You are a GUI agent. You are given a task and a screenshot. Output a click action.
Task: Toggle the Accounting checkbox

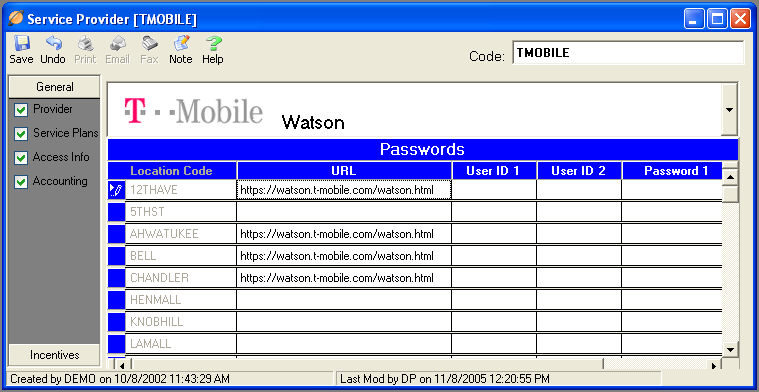21,182
